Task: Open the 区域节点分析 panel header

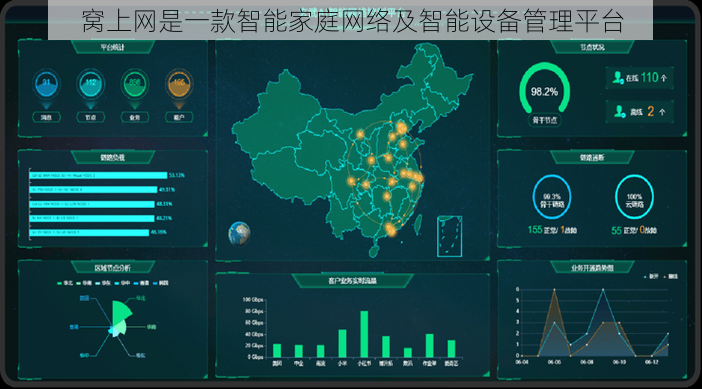Action: click(x=112, y=268)
